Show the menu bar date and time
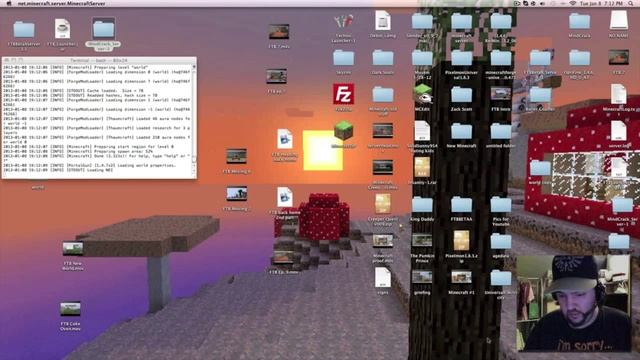 click(x=601, y=3)
